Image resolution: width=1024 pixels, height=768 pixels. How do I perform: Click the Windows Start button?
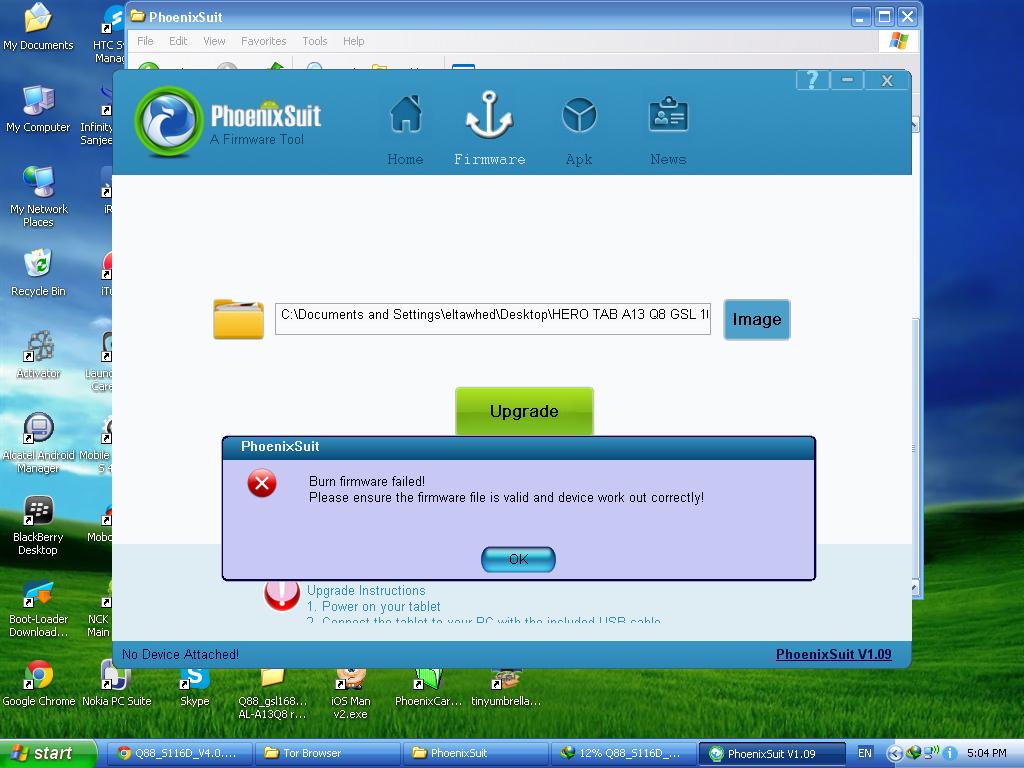pos(47,753)
